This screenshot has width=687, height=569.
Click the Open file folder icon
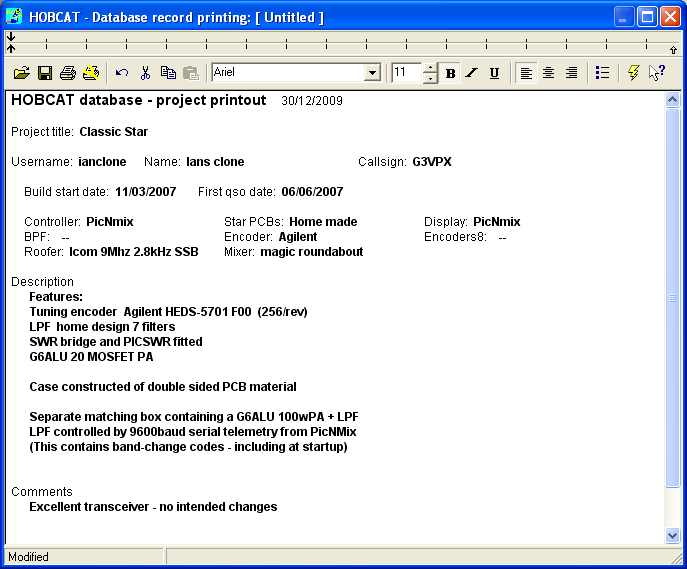click(21, 73)
